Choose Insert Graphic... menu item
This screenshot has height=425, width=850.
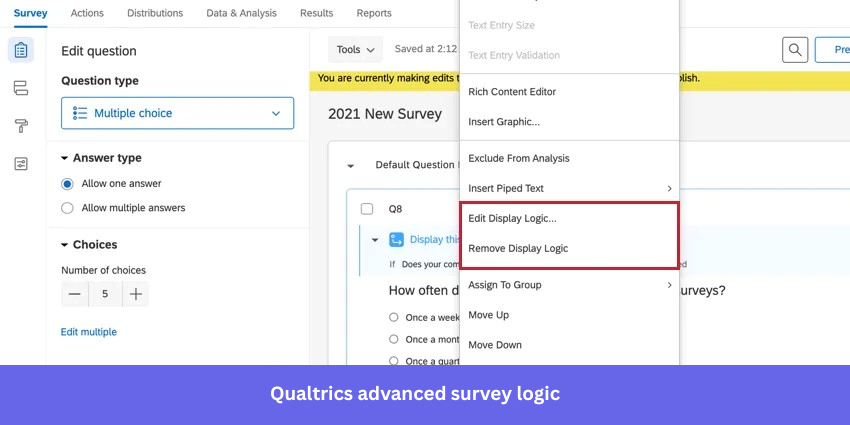click(x=569, y=121)
